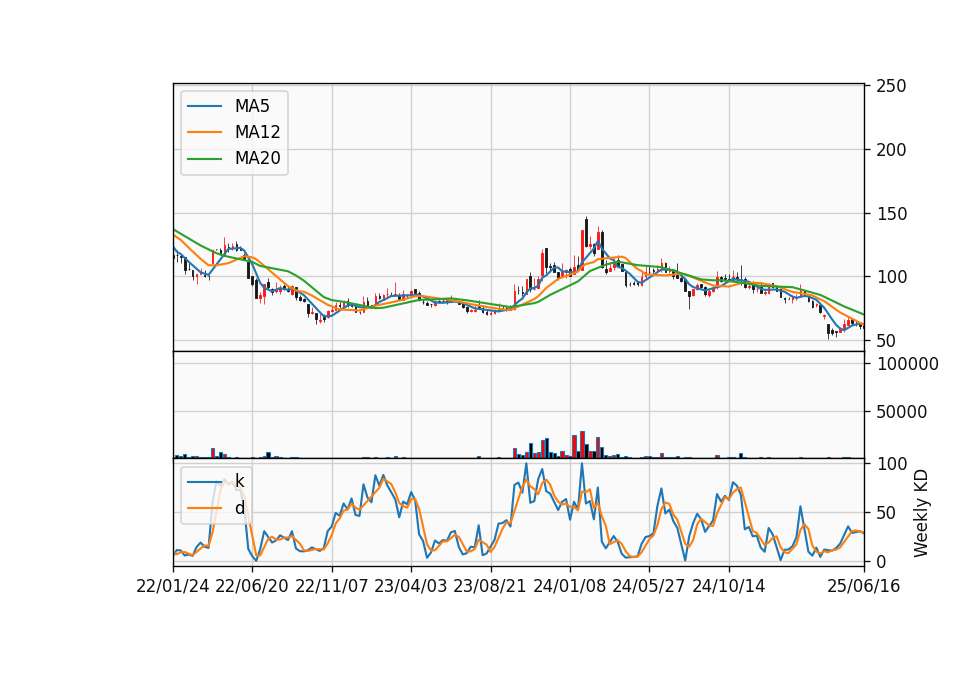Click the MA20 legend label
Screen dimensions: 960x690
click(257, 158)
